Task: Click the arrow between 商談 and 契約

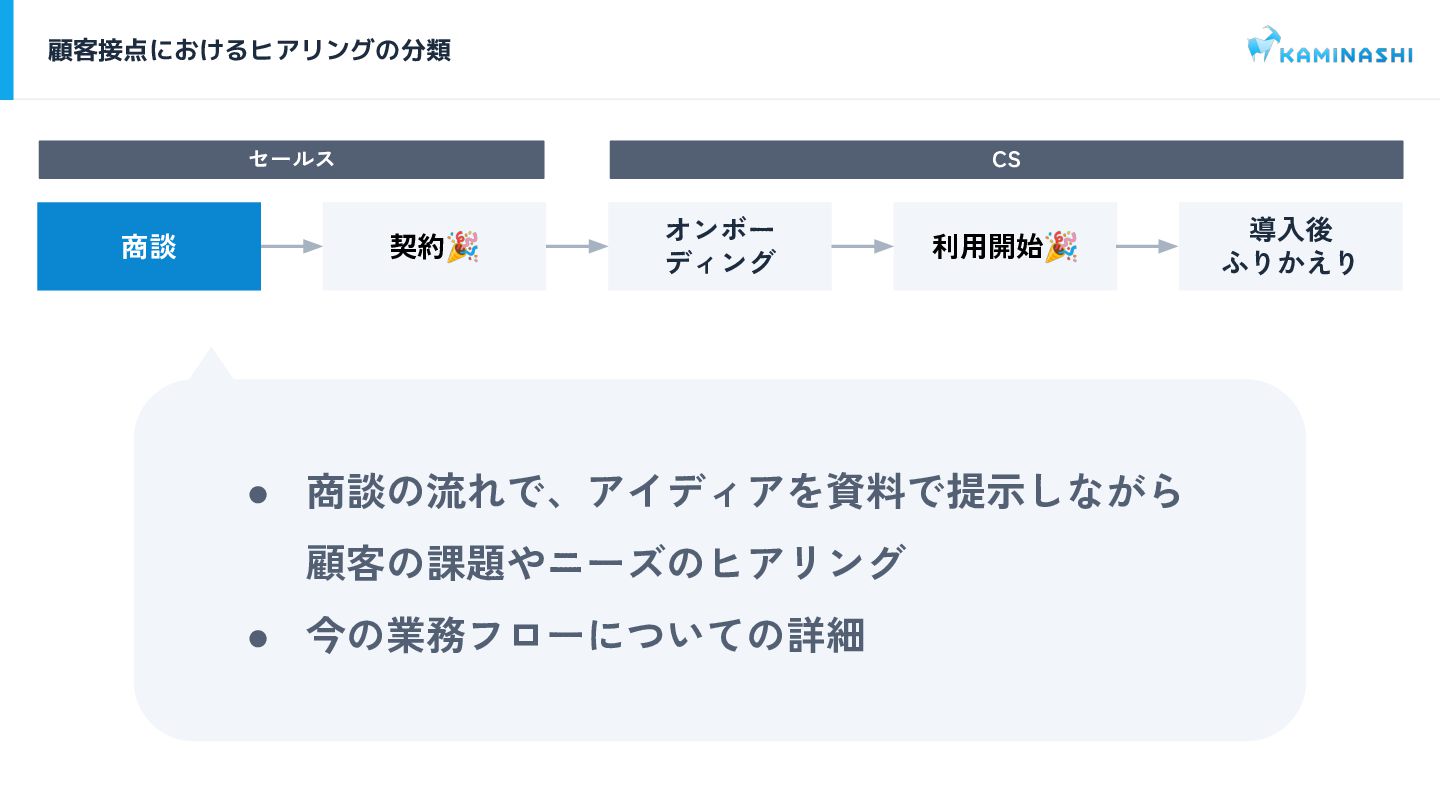Action: point(292,246)
